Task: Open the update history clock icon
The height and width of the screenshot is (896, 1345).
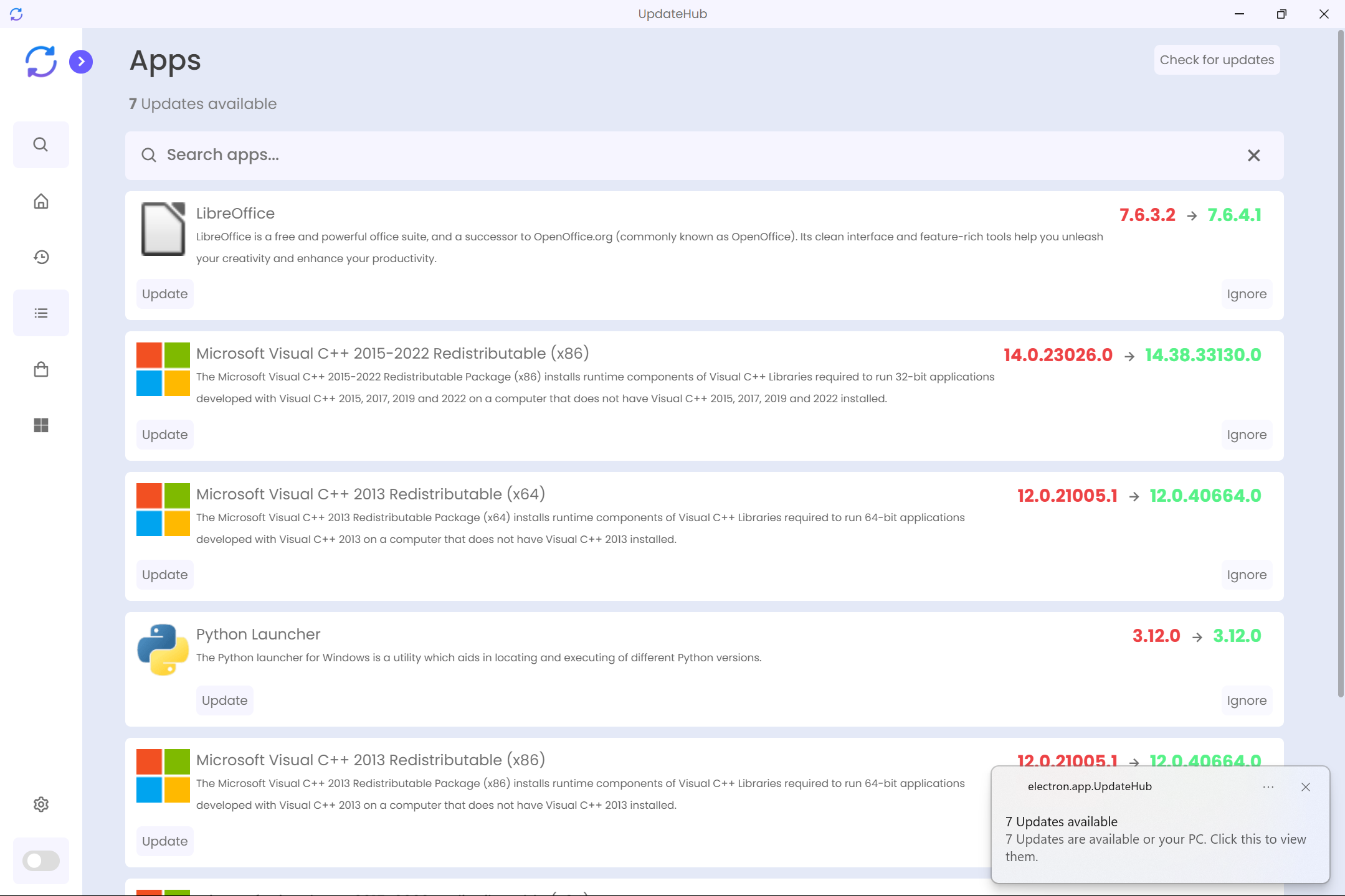Action: (40, 257)
